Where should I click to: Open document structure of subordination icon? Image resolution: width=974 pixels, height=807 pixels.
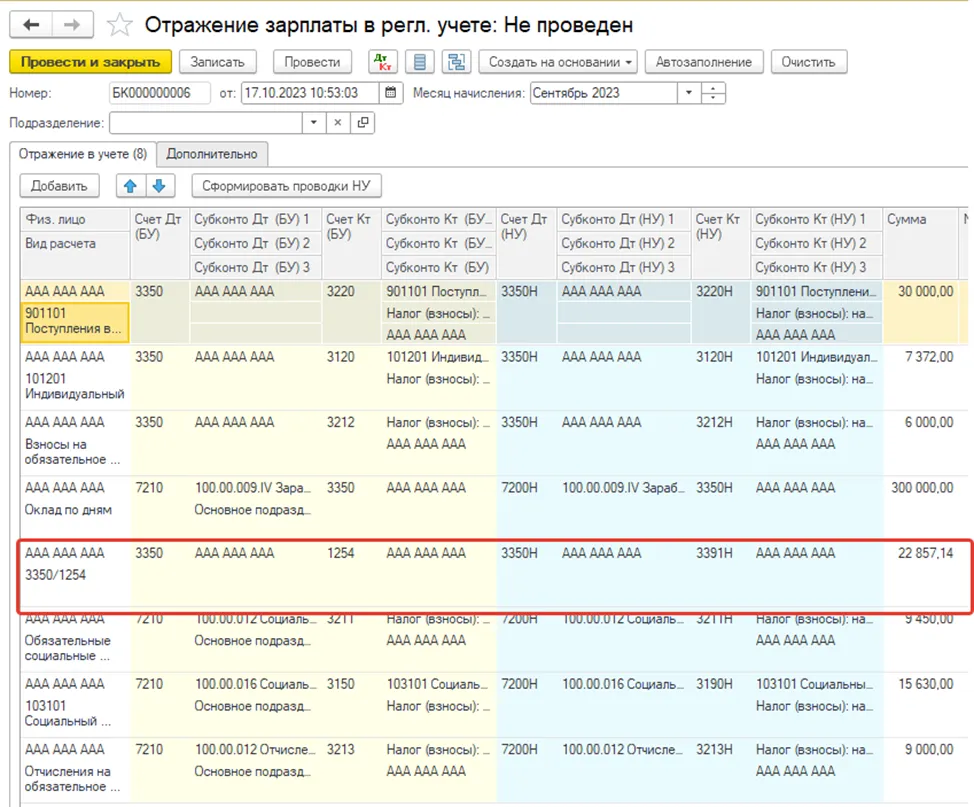tap(457, 62)
